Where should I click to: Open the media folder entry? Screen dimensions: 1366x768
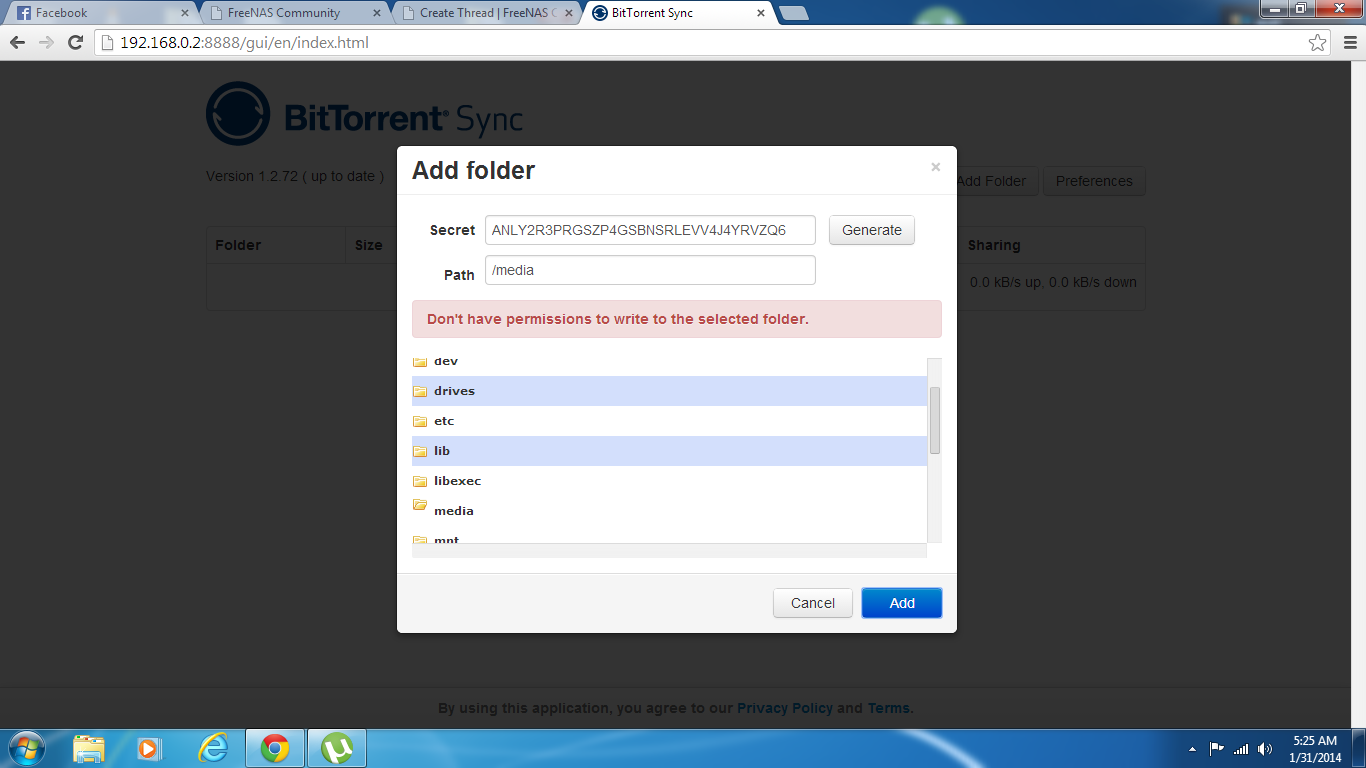coord(669,511)
